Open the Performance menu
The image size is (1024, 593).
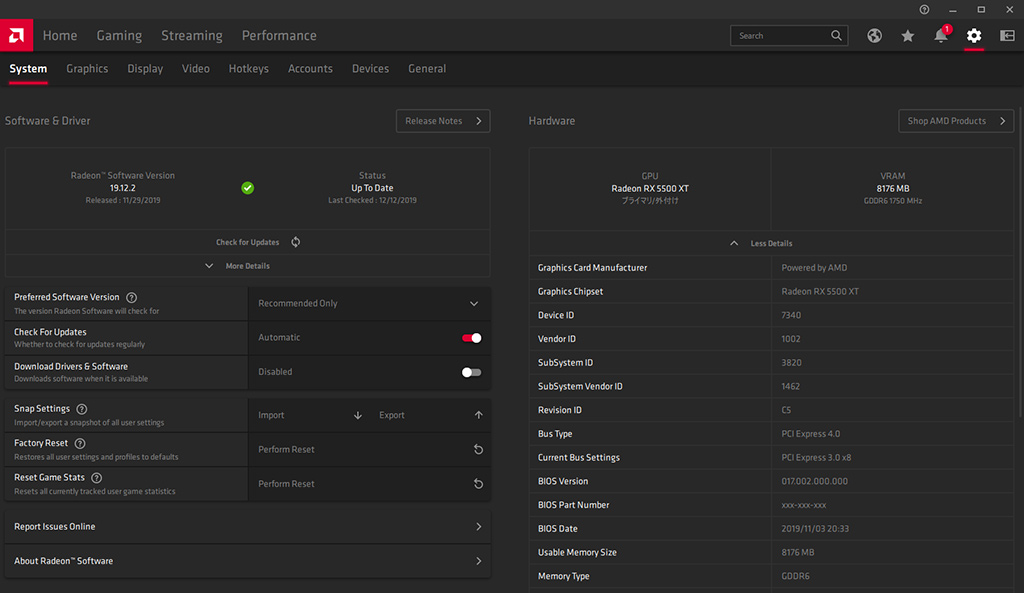[279, 36]
